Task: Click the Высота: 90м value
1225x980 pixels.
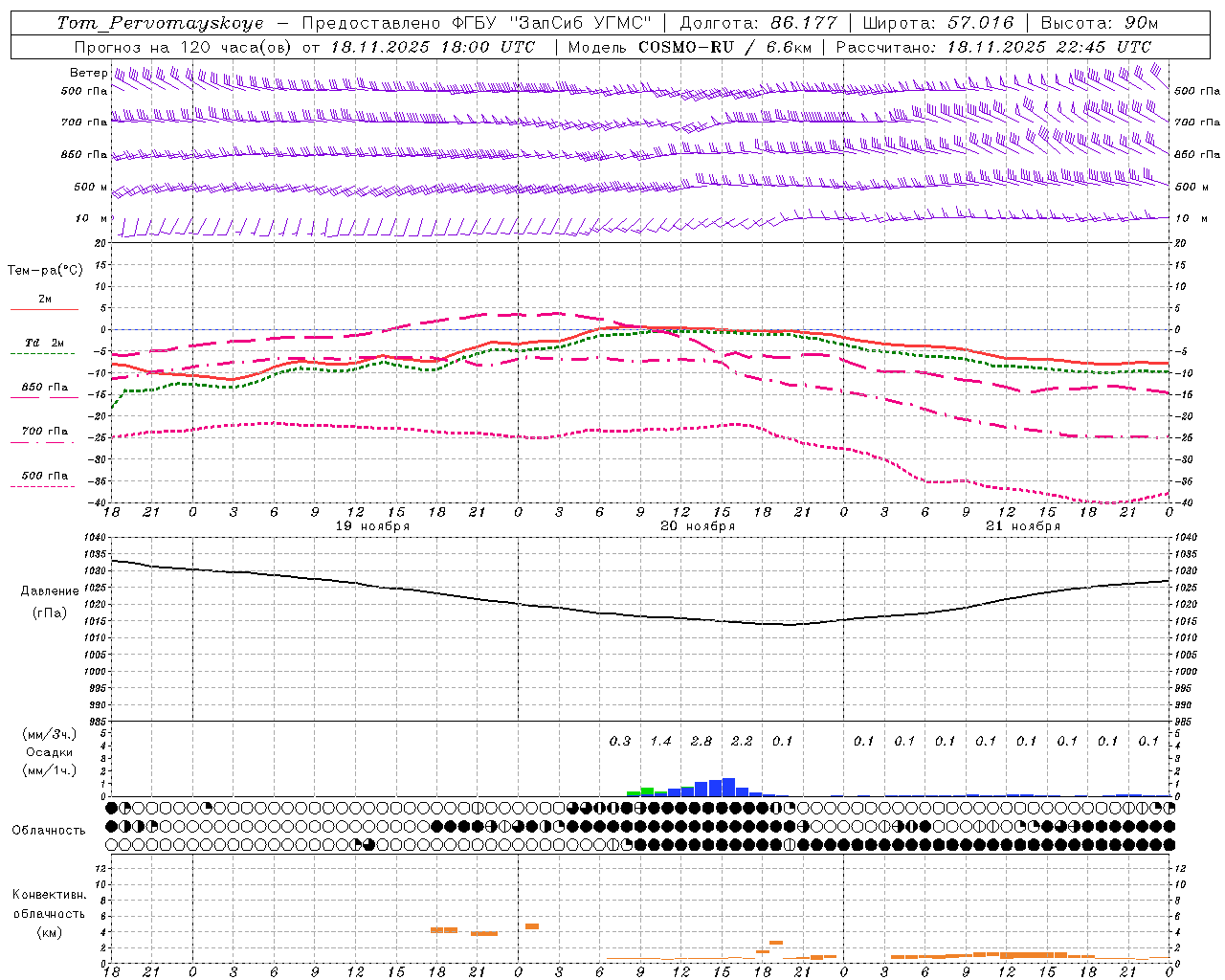Action: click(1099, 23)
